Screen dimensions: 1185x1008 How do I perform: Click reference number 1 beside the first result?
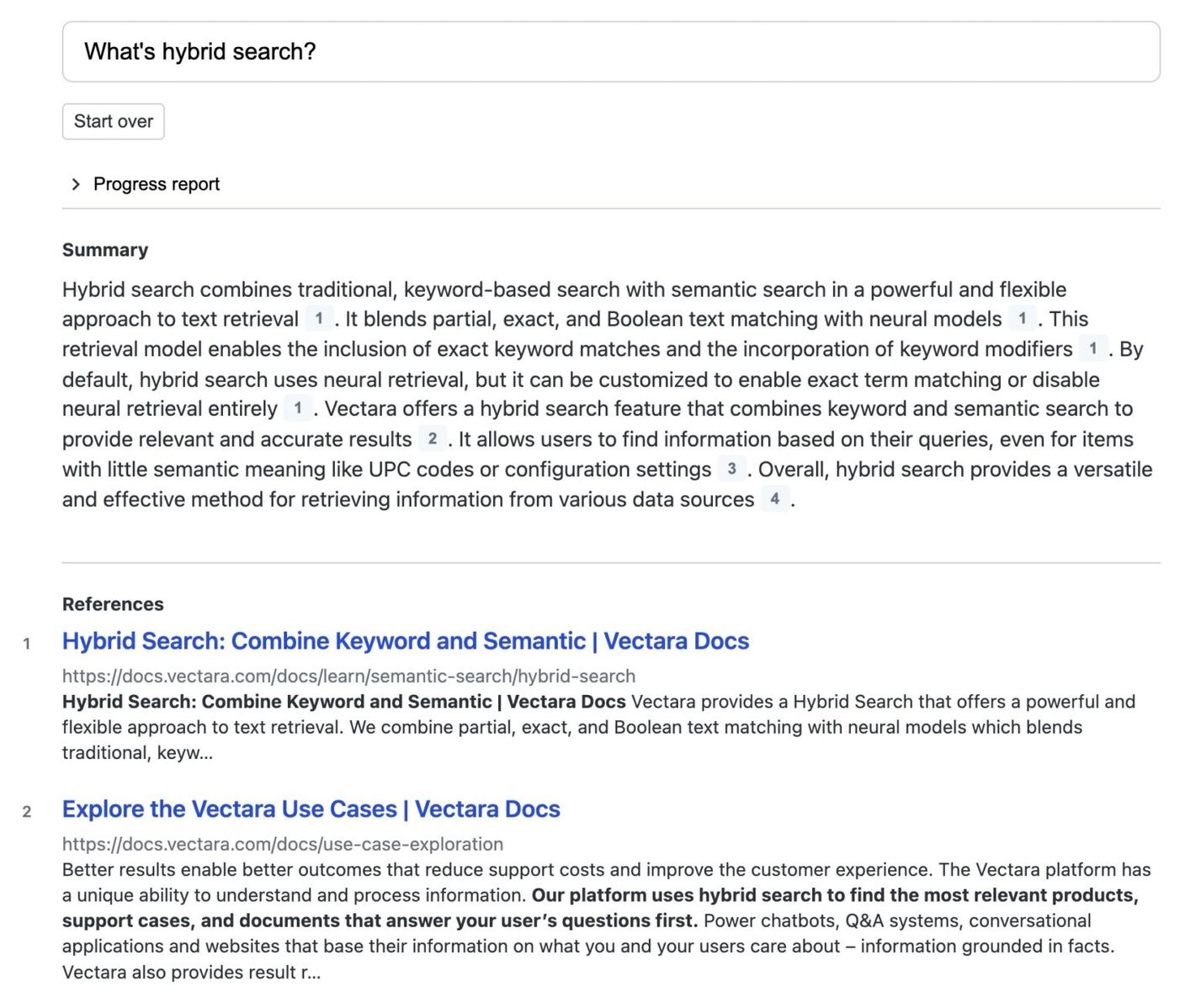[27, 644]
